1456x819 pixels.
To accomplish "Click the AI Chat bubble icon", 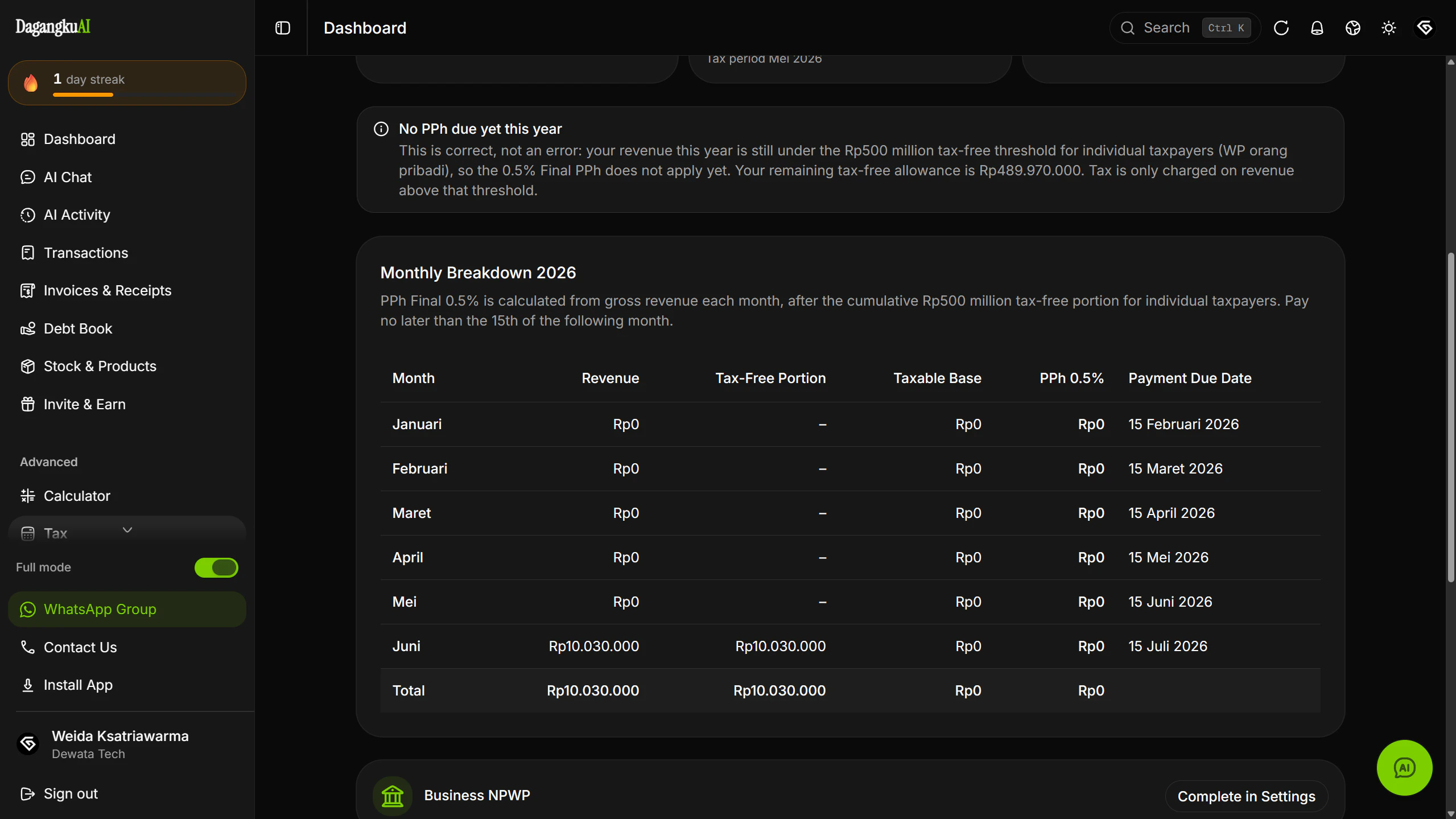I will click(28, 178).
